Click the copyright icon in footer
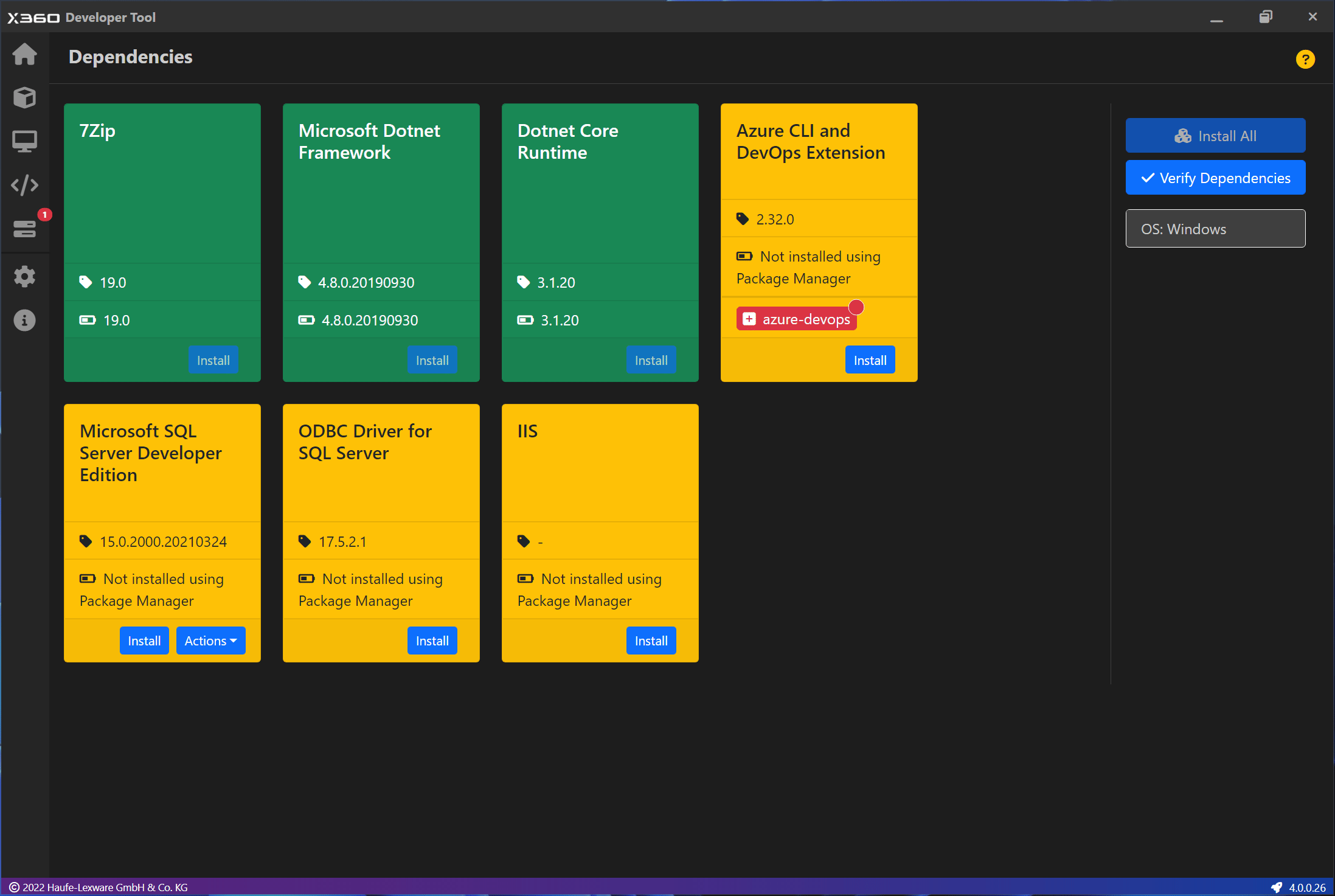Viewport: 1335px width, 896px height. coord(14,887)
